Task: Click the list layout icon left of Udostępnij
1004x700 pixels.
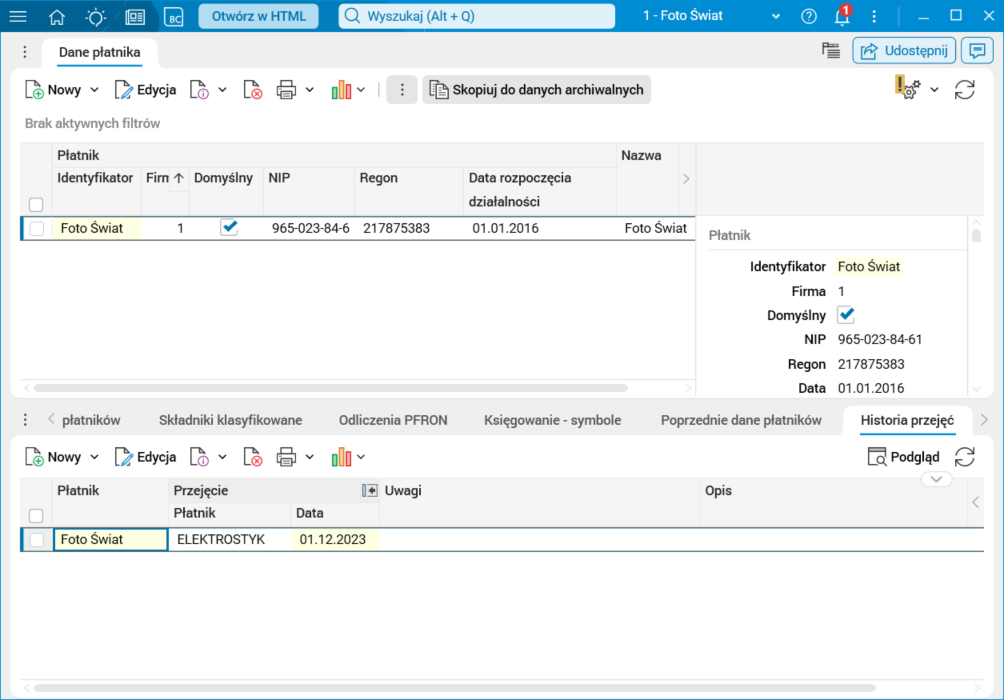Action: pos(831,51)
